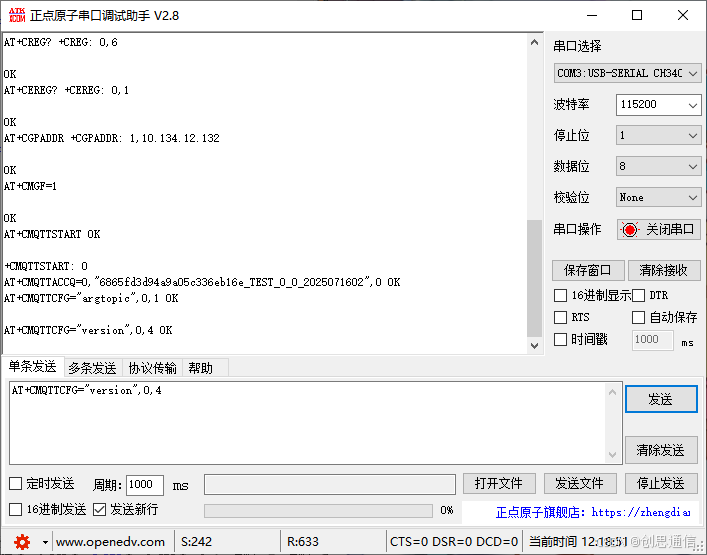This screenshot has width=707, height=555.
Task: Switch to the 协议传输 tab
Action: click(x=152, y=368)
